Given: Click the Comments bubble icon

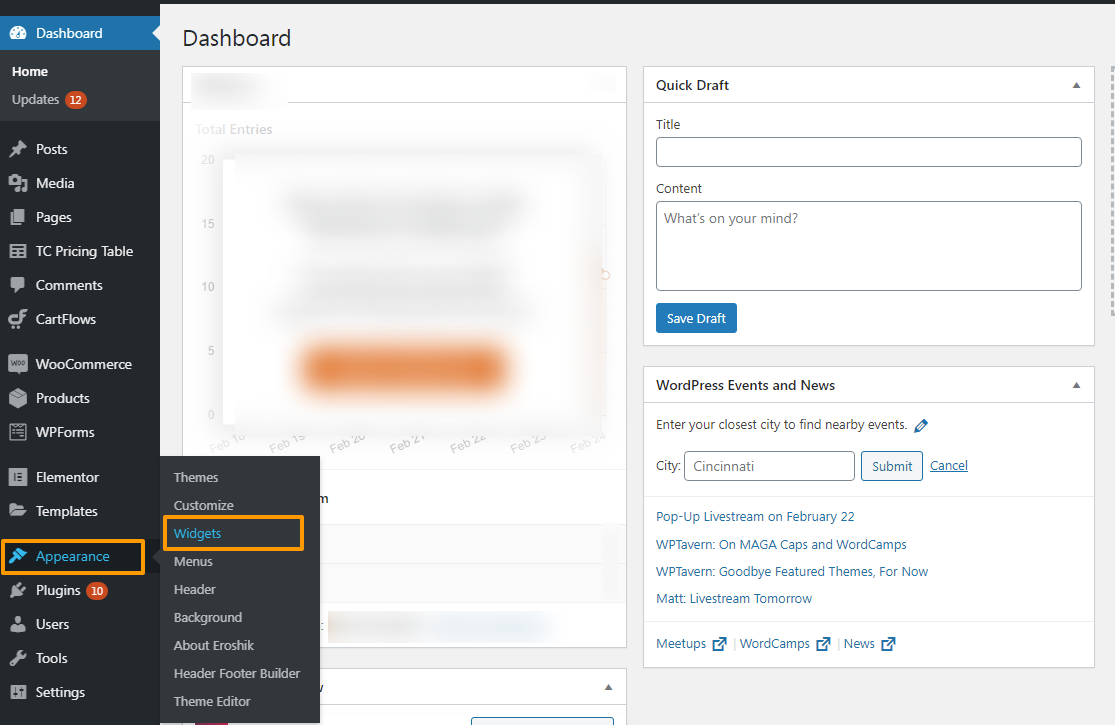Looking at the screenshot, I should point(18,285).
